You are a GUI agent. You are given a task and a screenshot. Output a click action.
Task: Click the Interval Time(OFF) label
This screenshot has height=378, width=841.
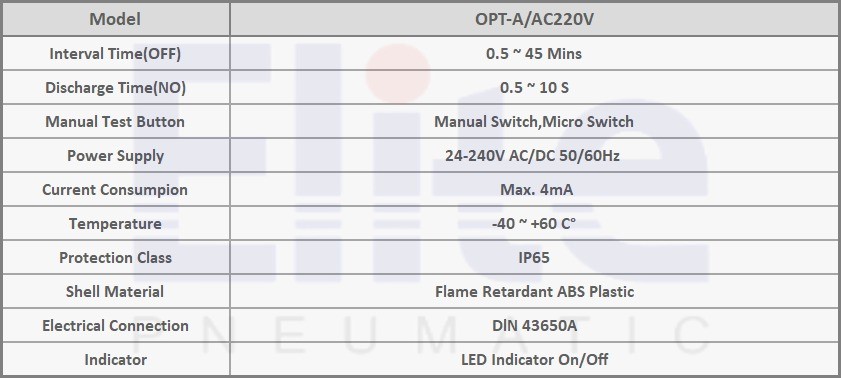[115, 54]
